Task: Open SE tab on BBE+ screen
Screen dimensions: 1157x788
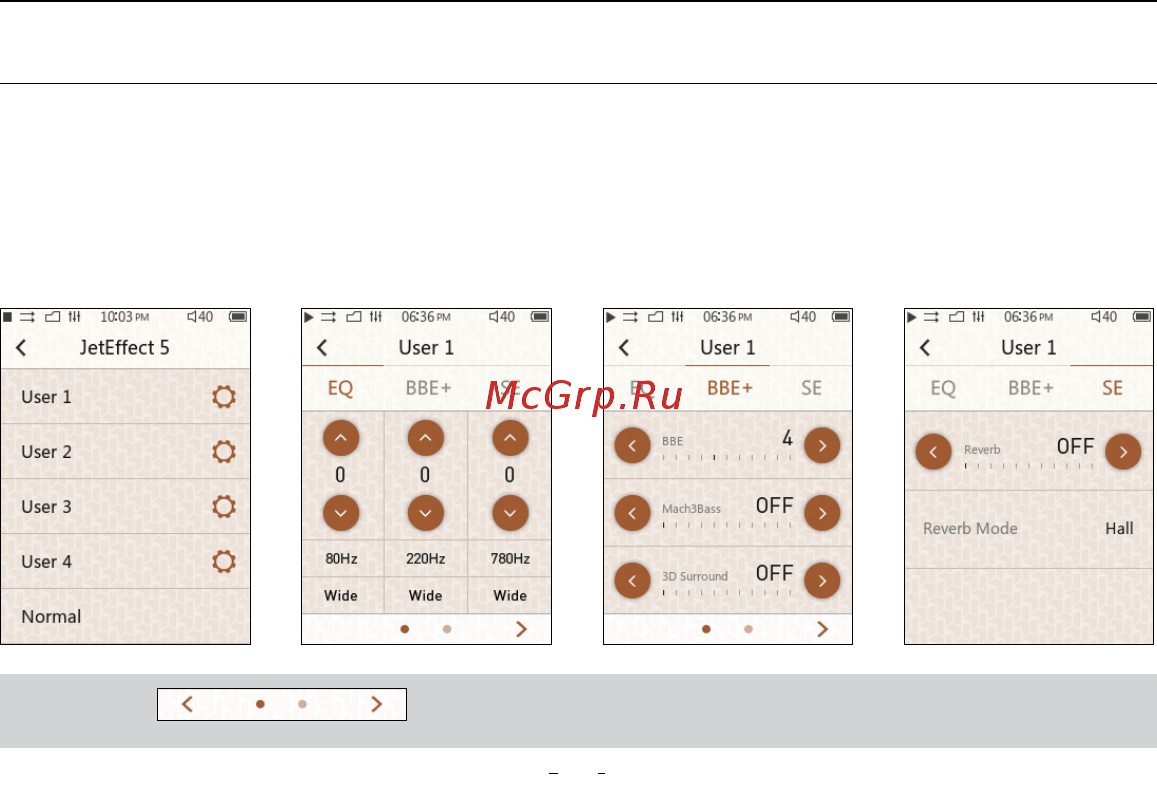Action: coord(812,388)
